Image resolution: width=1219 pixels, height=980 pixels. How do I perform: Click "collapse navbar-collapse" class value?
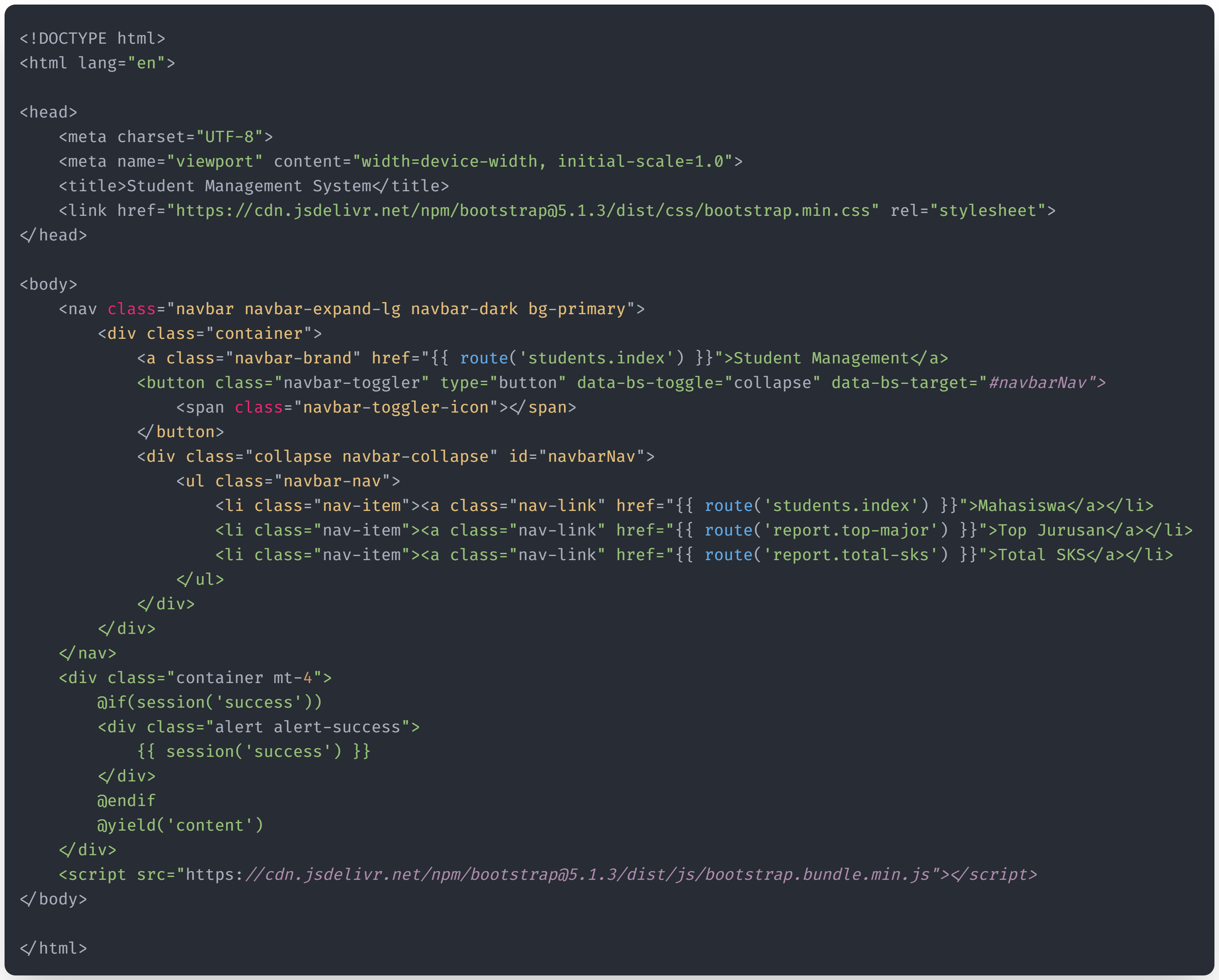[371, 456]
